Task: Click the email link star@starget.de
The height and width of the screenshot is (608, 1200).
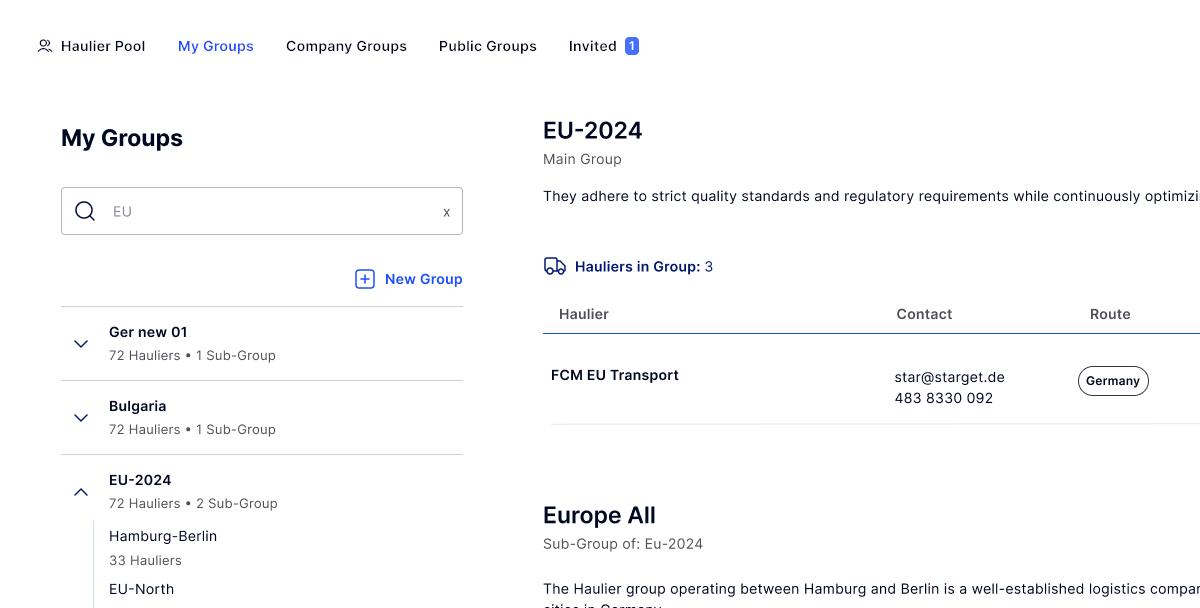Action: pyautogui.click(x=949, y=377)
